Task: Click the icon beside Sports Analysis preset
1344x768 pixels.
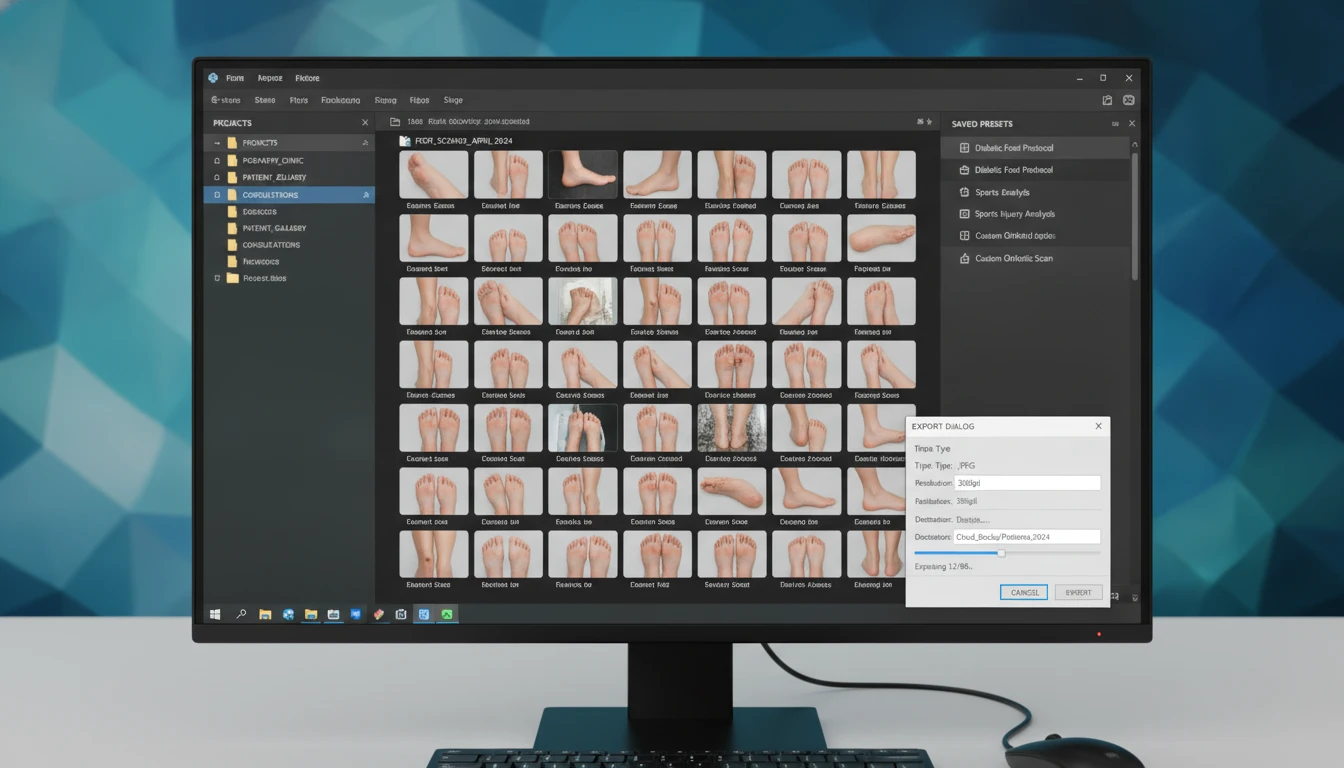Action: pos(964,192)
